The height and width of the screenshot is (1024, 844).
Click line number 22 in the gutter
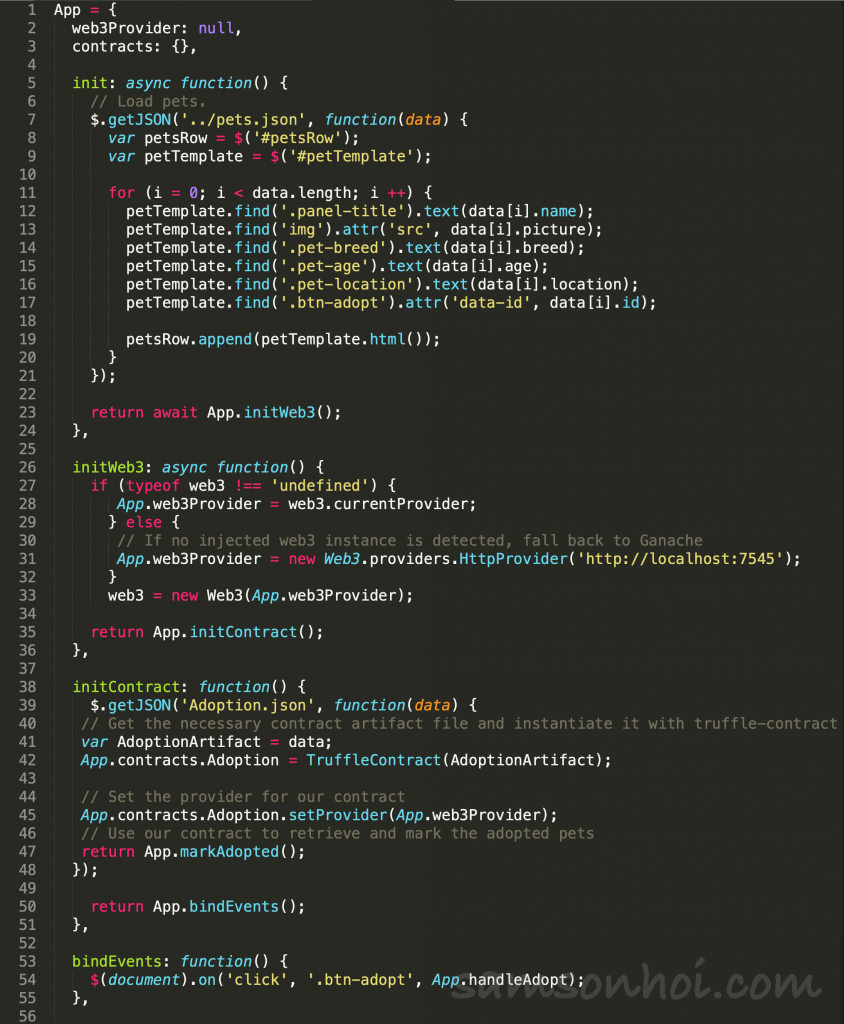pos(27,394)
